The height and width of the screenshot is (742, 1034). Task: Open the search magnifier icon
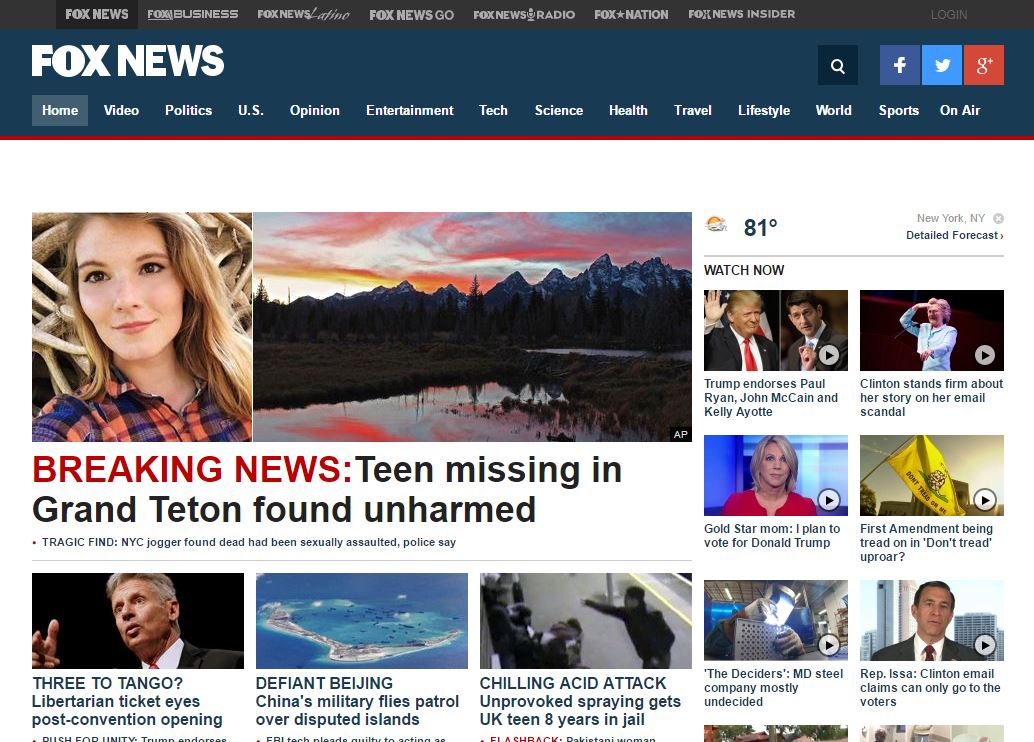click(x=837, y=65)
